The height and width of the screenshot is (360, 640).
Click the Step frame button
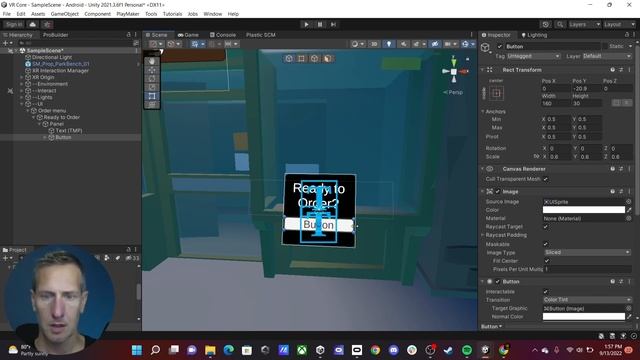click(333, 24)
